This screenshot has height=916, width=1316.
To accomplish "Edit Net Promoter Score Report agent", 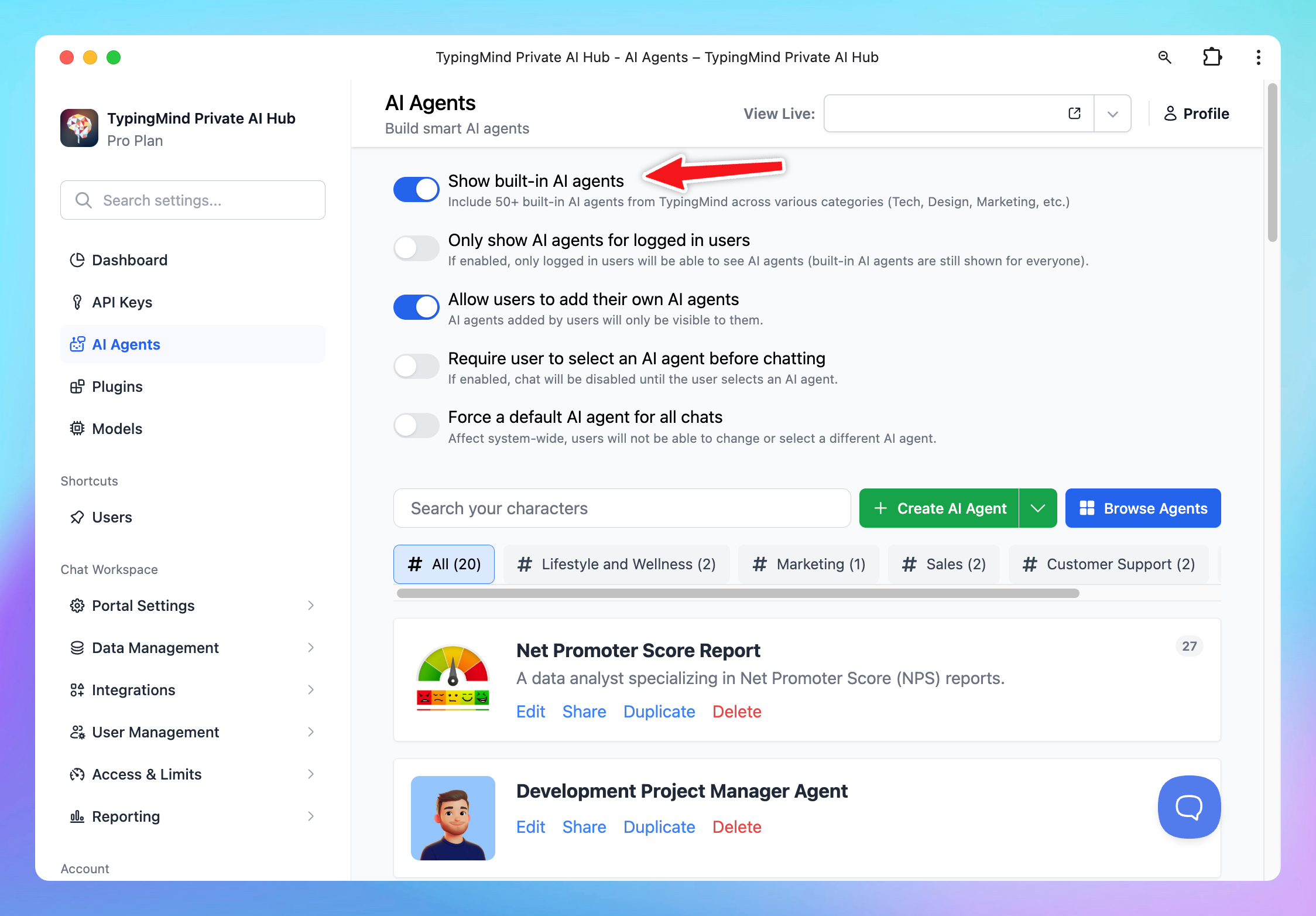I will [x=530, y=712].
